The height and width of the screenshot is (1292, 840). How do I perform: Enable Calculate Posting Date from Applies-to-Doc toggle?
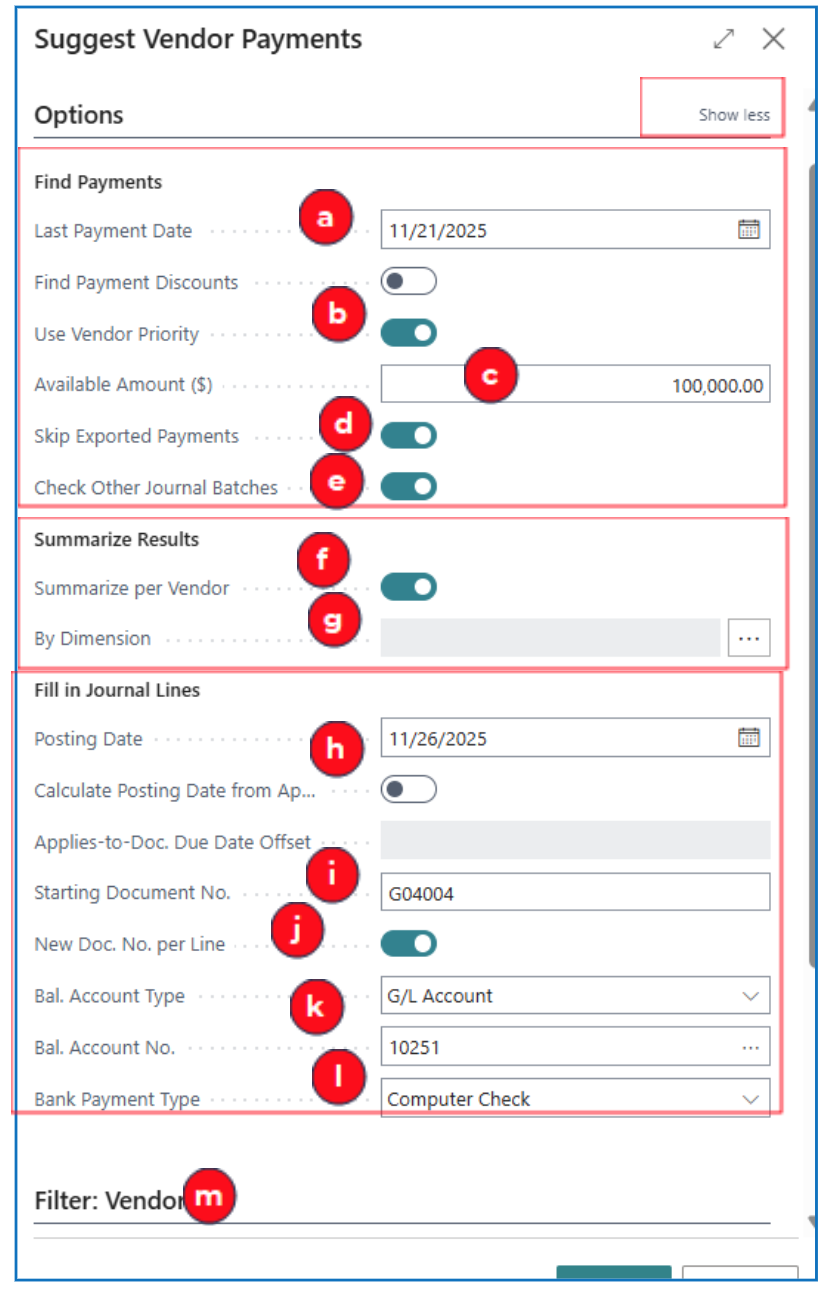pos(408,790)
